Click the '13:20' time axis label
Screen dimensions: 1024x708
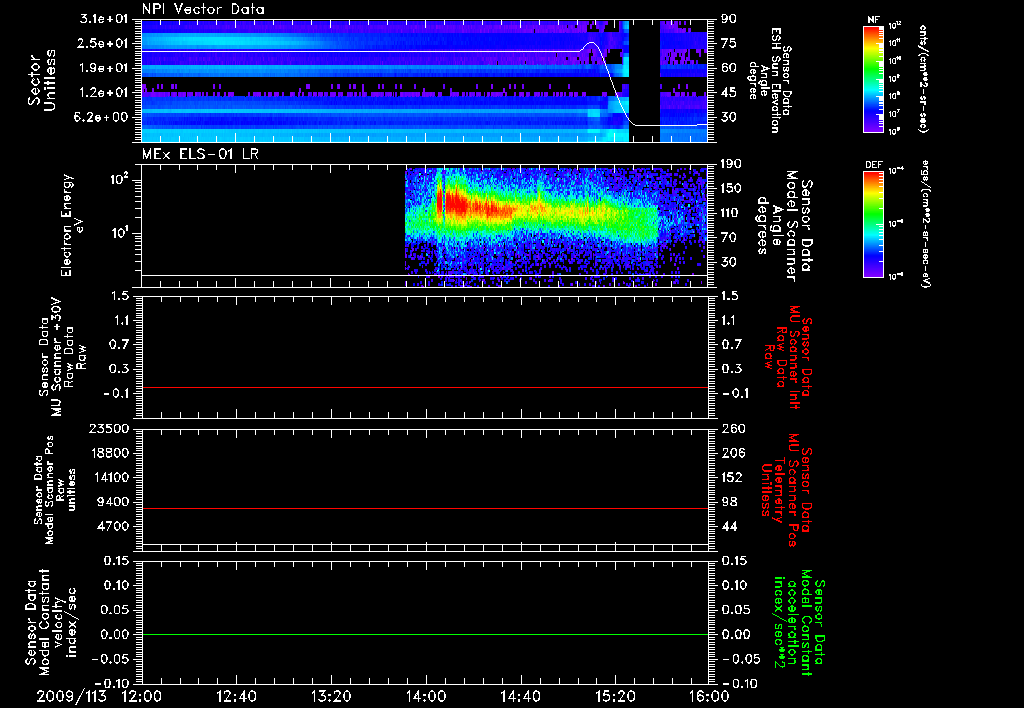pyautogui.click(x=331, y=697)
